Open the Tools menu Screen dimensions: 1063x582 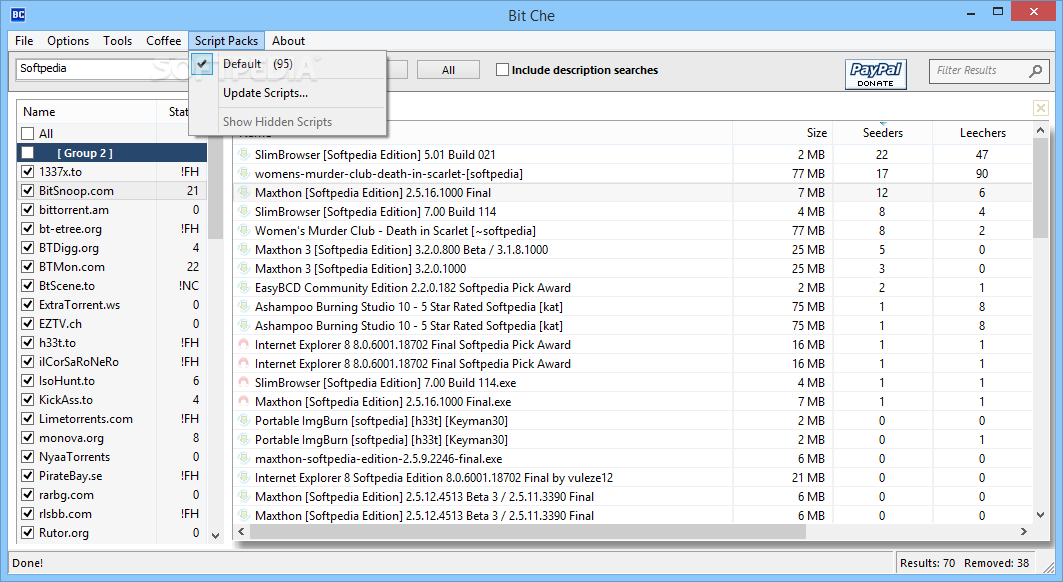pyautogui.click(x=117, y=41)
